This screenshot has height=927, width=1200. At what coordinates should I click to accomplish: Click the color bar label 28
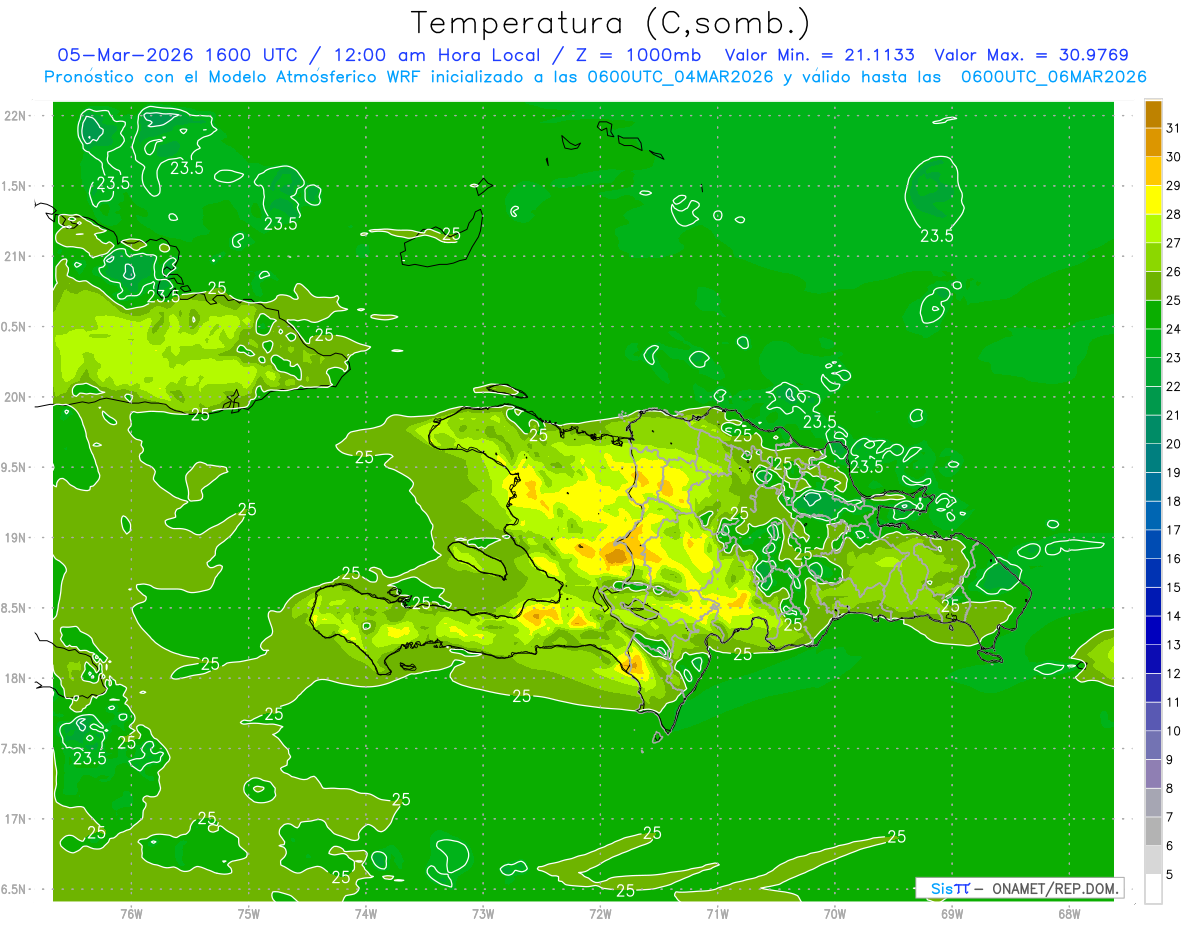(1173, 214)
